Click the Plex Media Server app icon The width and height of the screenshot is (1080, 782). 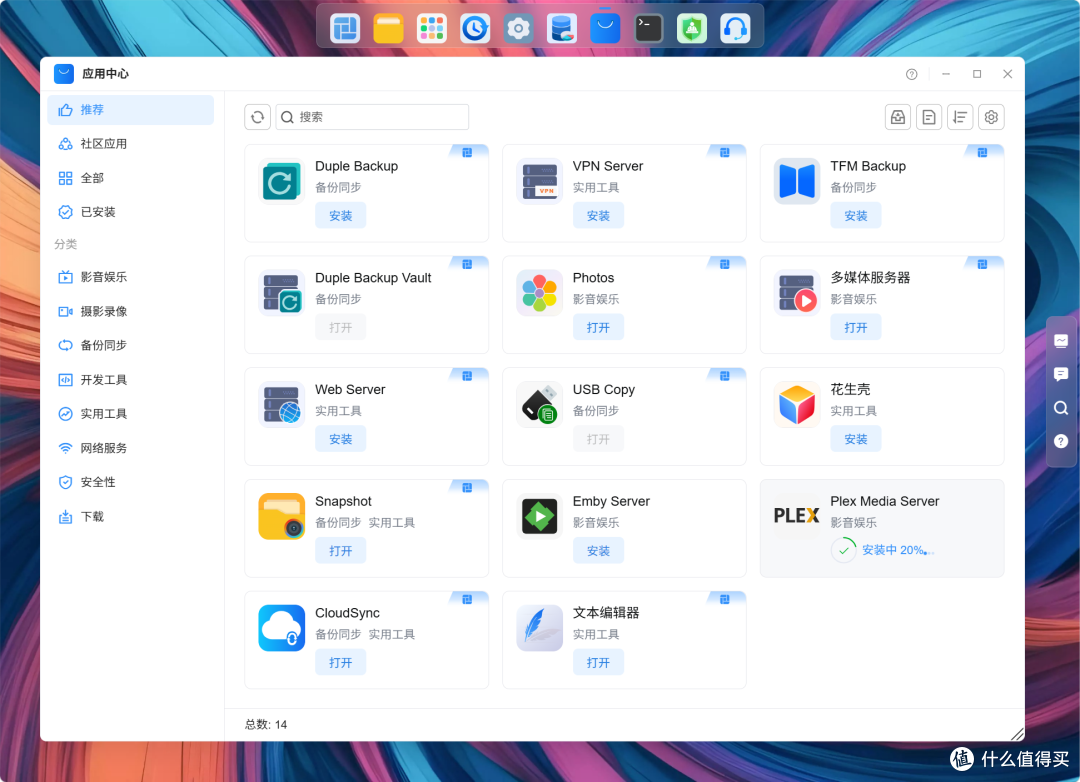click(x=796, y=515)
